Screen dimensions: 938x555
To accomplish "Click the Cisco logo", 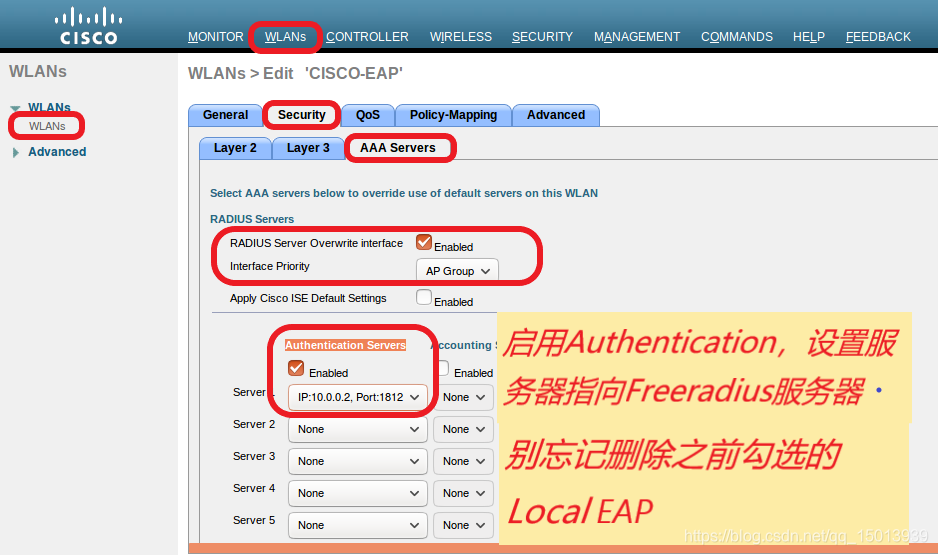I will 89,26.
